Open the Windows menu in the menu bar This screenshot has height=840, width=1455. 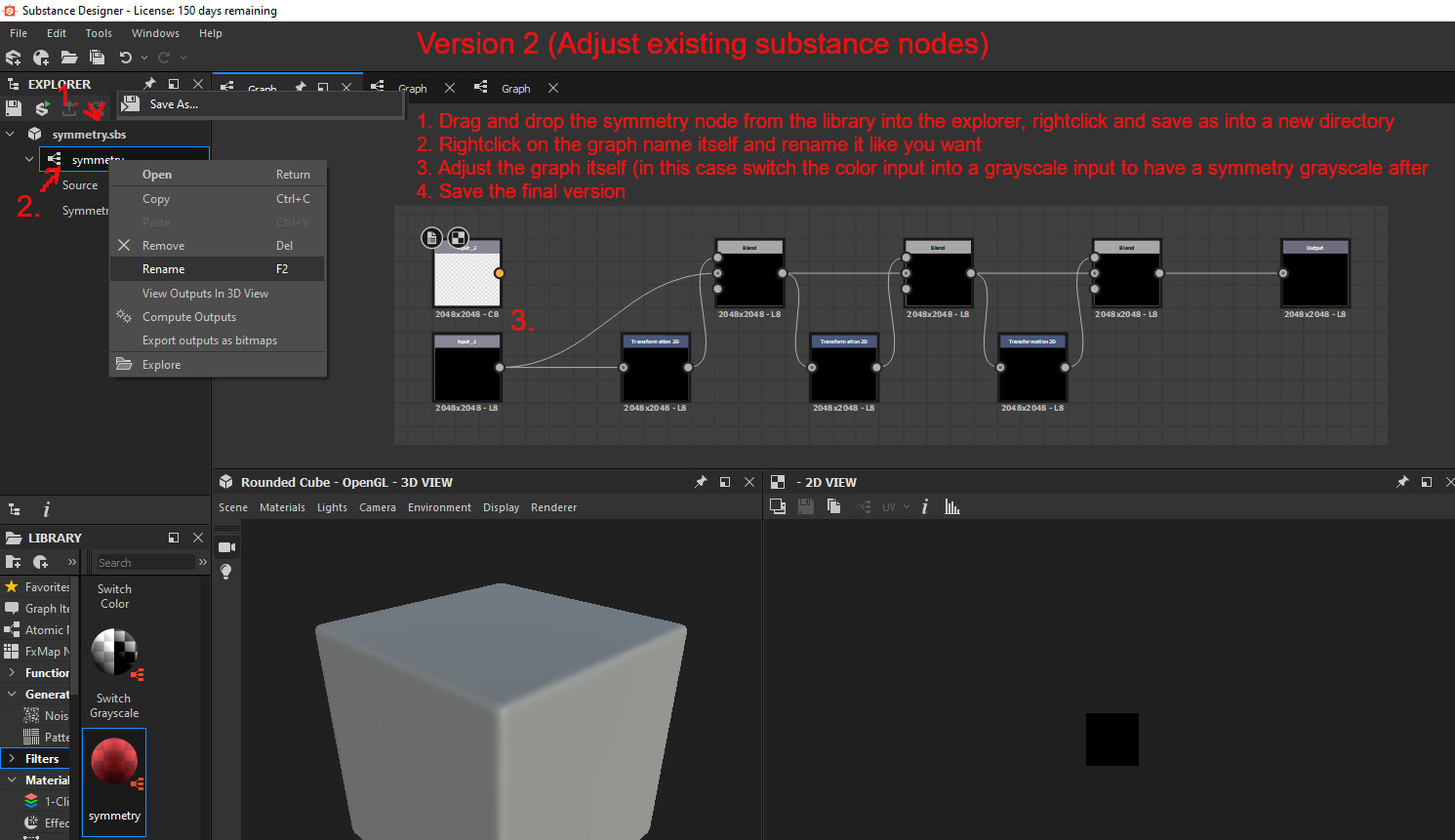coord(155,32)
